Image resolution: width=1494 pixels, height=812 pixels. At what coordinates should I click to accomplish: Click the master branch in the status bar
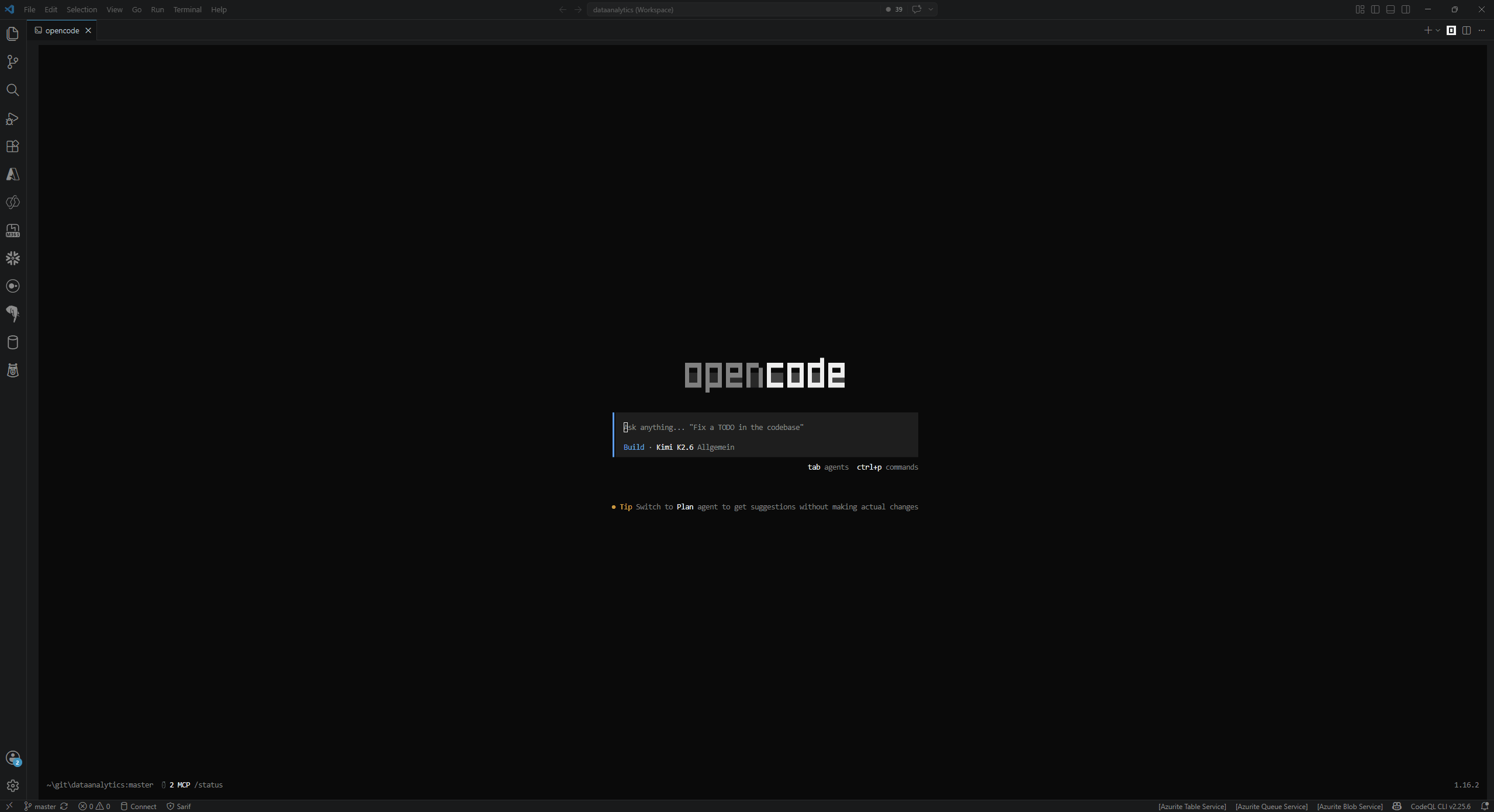(40, 806)
